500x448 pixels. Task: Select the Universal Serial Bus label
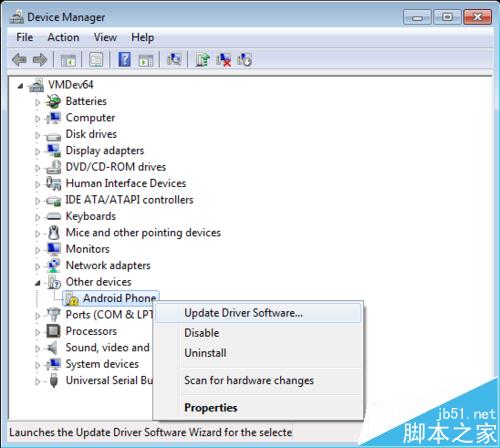(x=109, y=380)
